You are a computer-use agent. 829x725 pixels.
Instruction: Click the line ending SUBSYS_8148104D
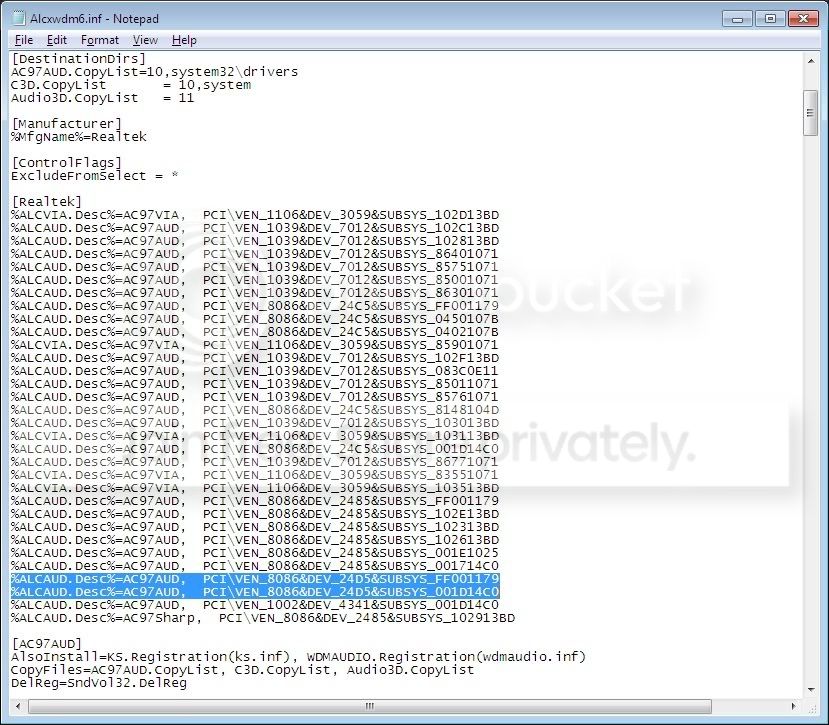pyautogui.click(x=255, y=410)
